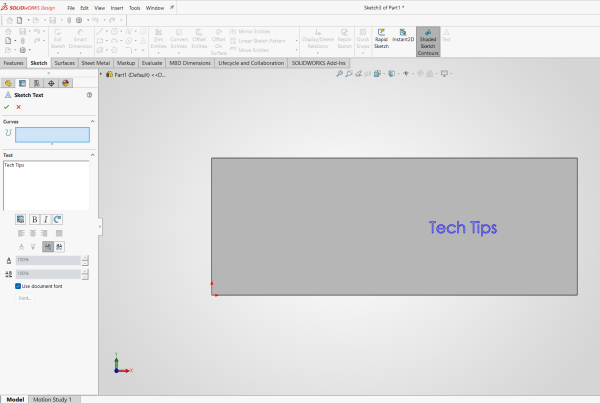Click the Instant2D tool
Image resolution: width=600 pixels, height=403 pixels.
[x=403, y=36]
